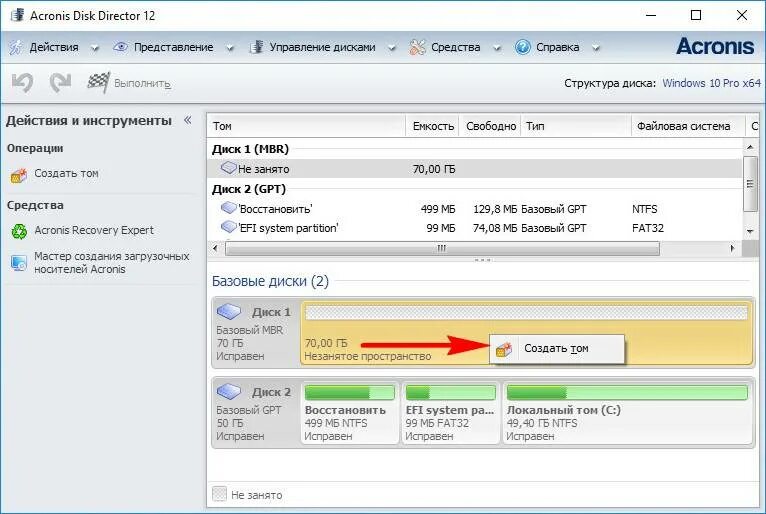Viewport: 766px width, 514px height.
Task: Select the EFI system pa... 99 МБ partition block
Action: [x=450, y=413]
